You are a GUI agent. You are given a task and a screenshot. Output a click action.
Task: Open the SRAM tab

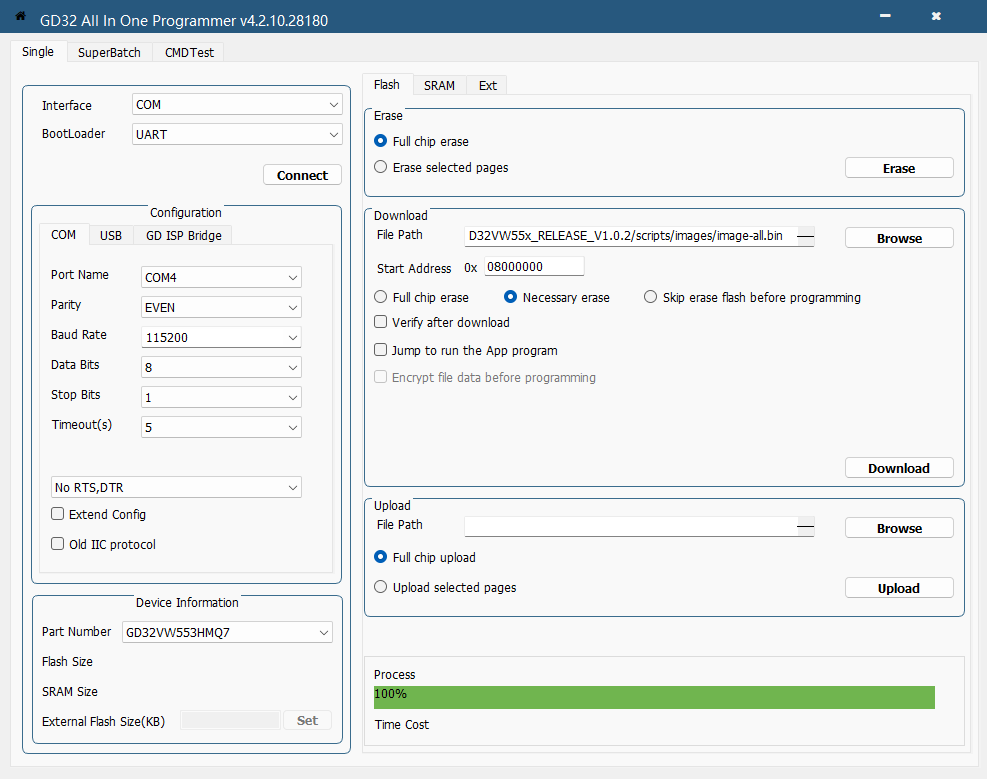coord(439,85)
